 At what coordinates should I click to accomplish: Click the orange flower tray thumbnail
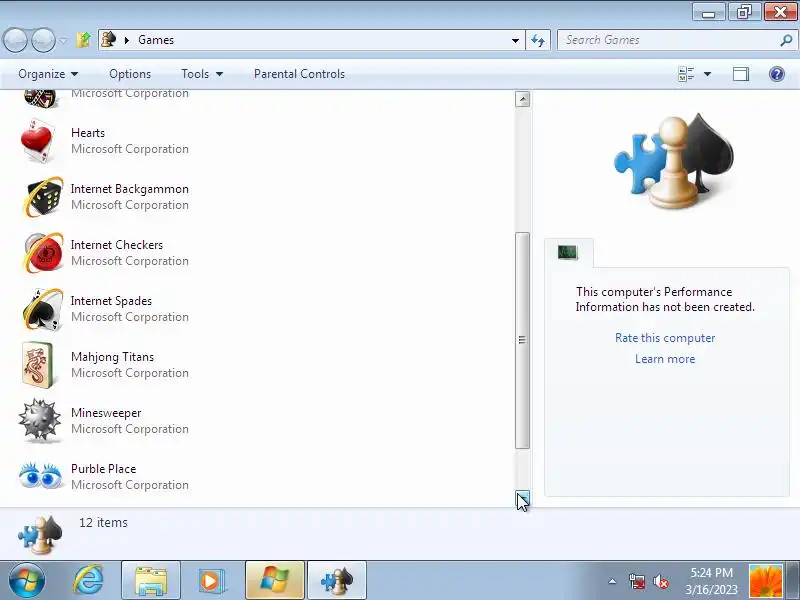(x=765, y=581)
